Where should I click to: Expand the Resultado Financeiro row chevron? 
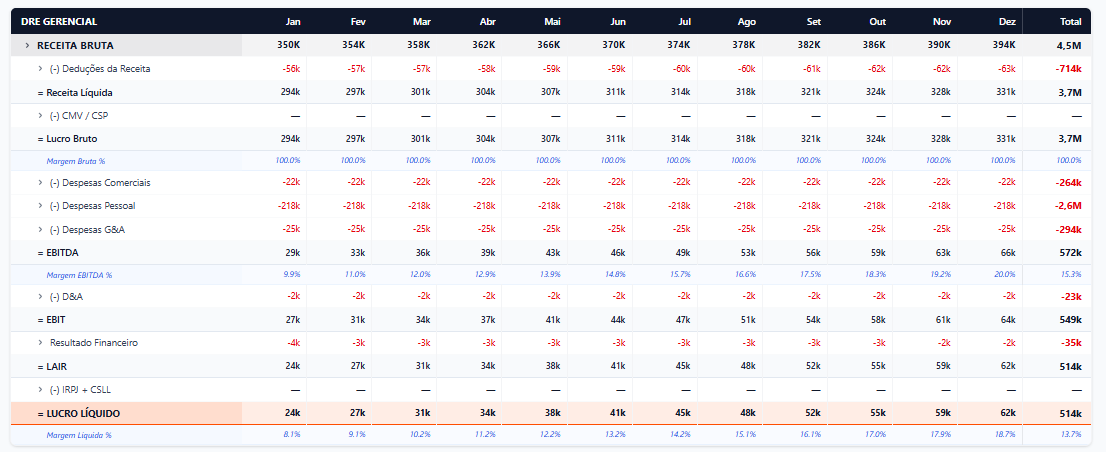[40, 343]
